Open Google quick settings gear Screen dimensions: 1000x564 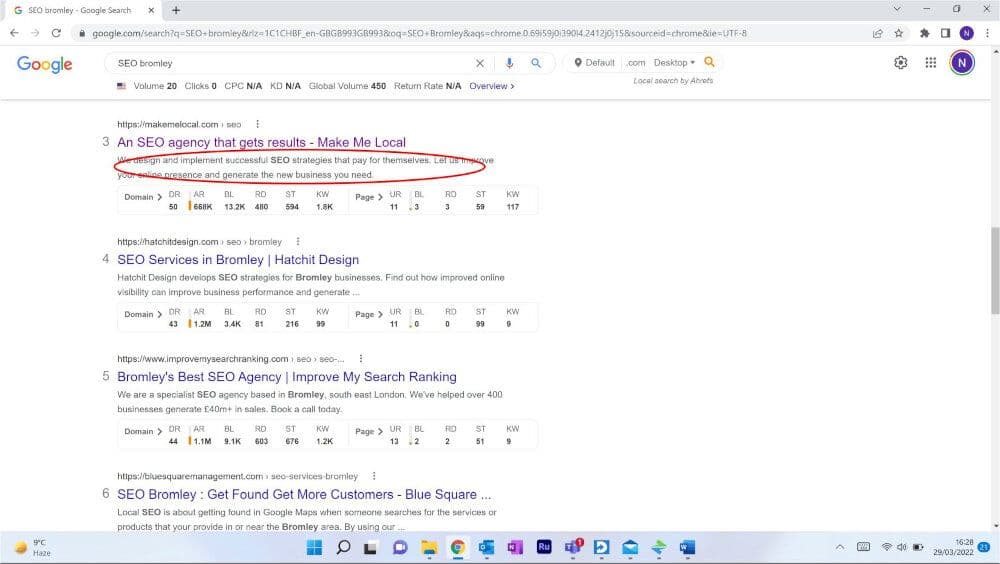901,63
